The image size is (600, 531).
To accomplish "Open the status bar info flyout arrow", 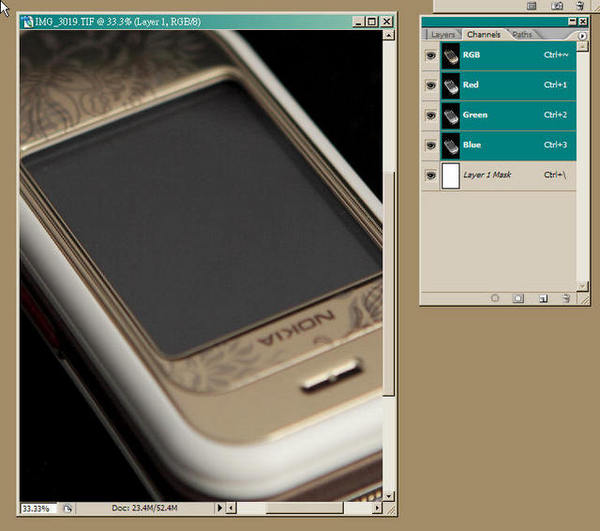I will (220, 508).
